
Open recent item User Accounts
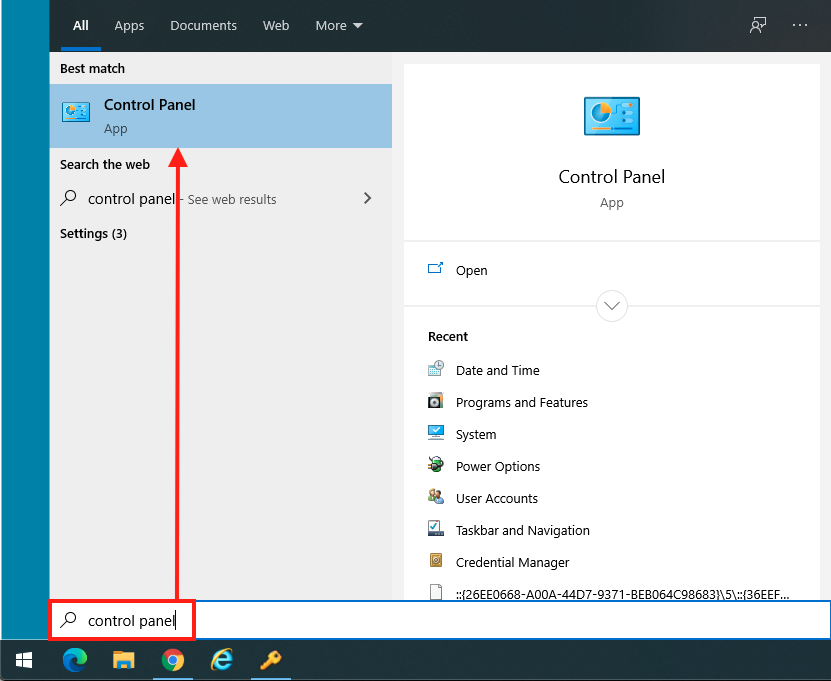(497, 498)
